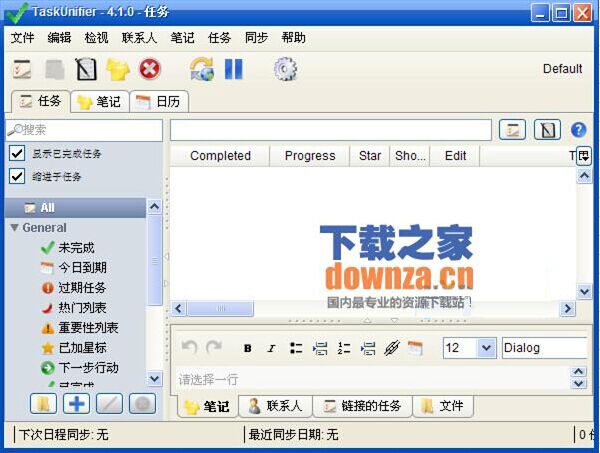Screen dimensions: 600x453
Task: Click the undo arrow in note editor
Action: click(x=189, y=347)
